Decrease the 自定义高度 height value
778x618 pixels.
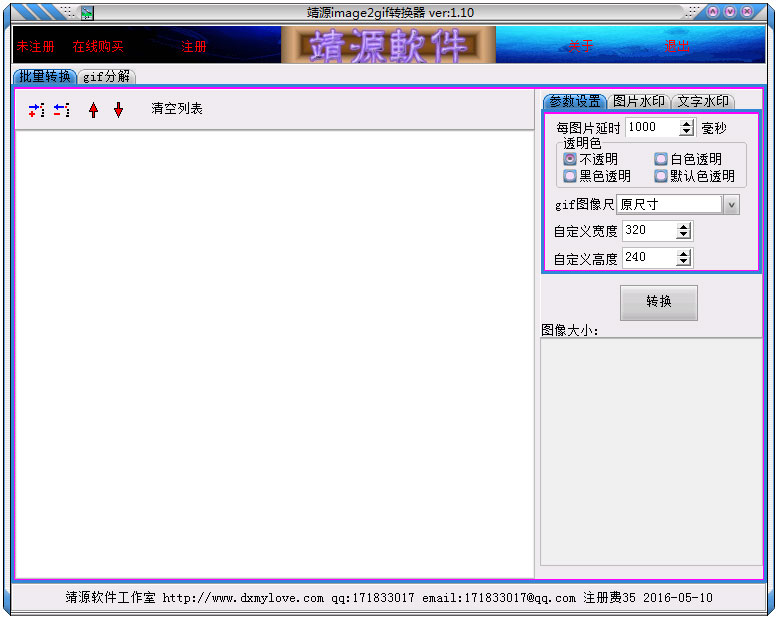point(684,262)
